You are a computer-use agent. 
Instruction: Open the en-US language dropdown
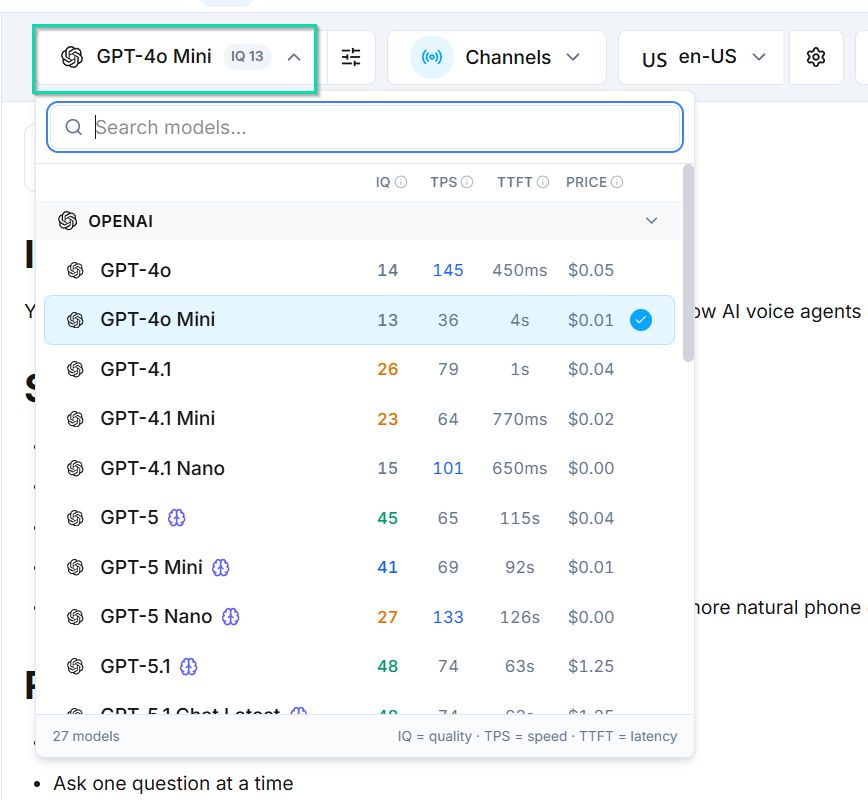tap(703, 57)
